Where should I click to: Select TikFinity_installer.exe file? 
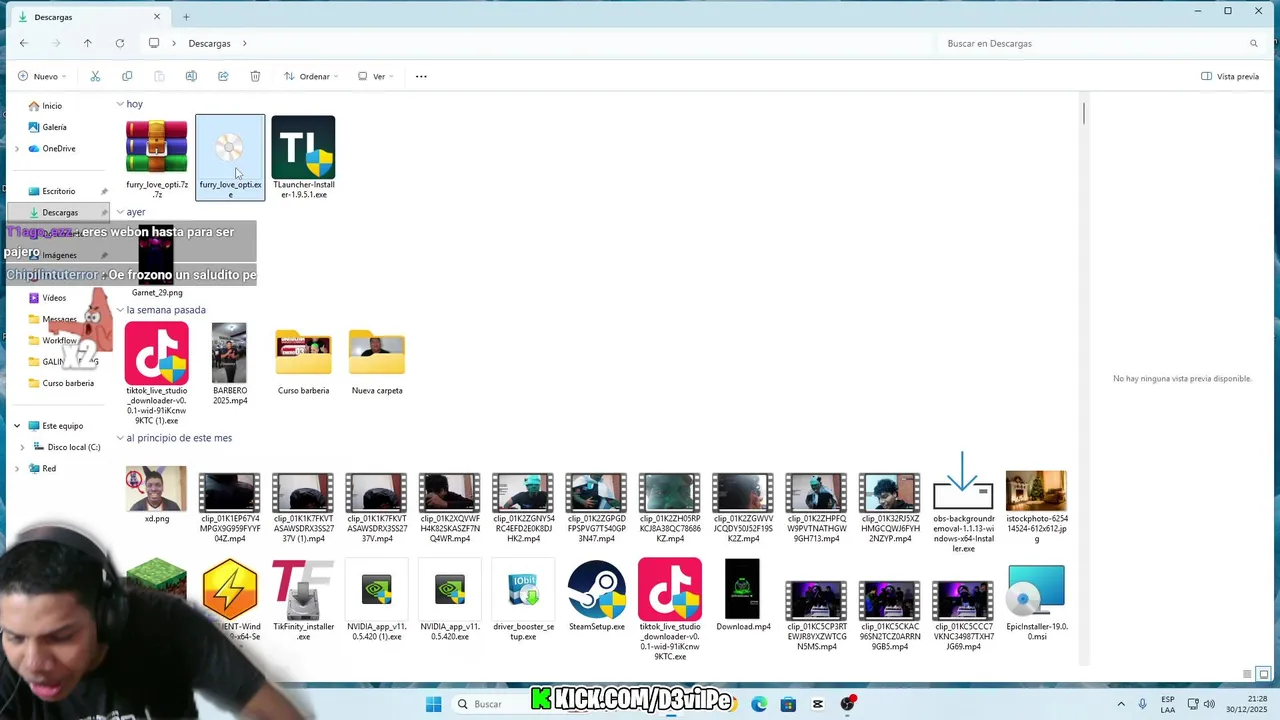[303, 601]
